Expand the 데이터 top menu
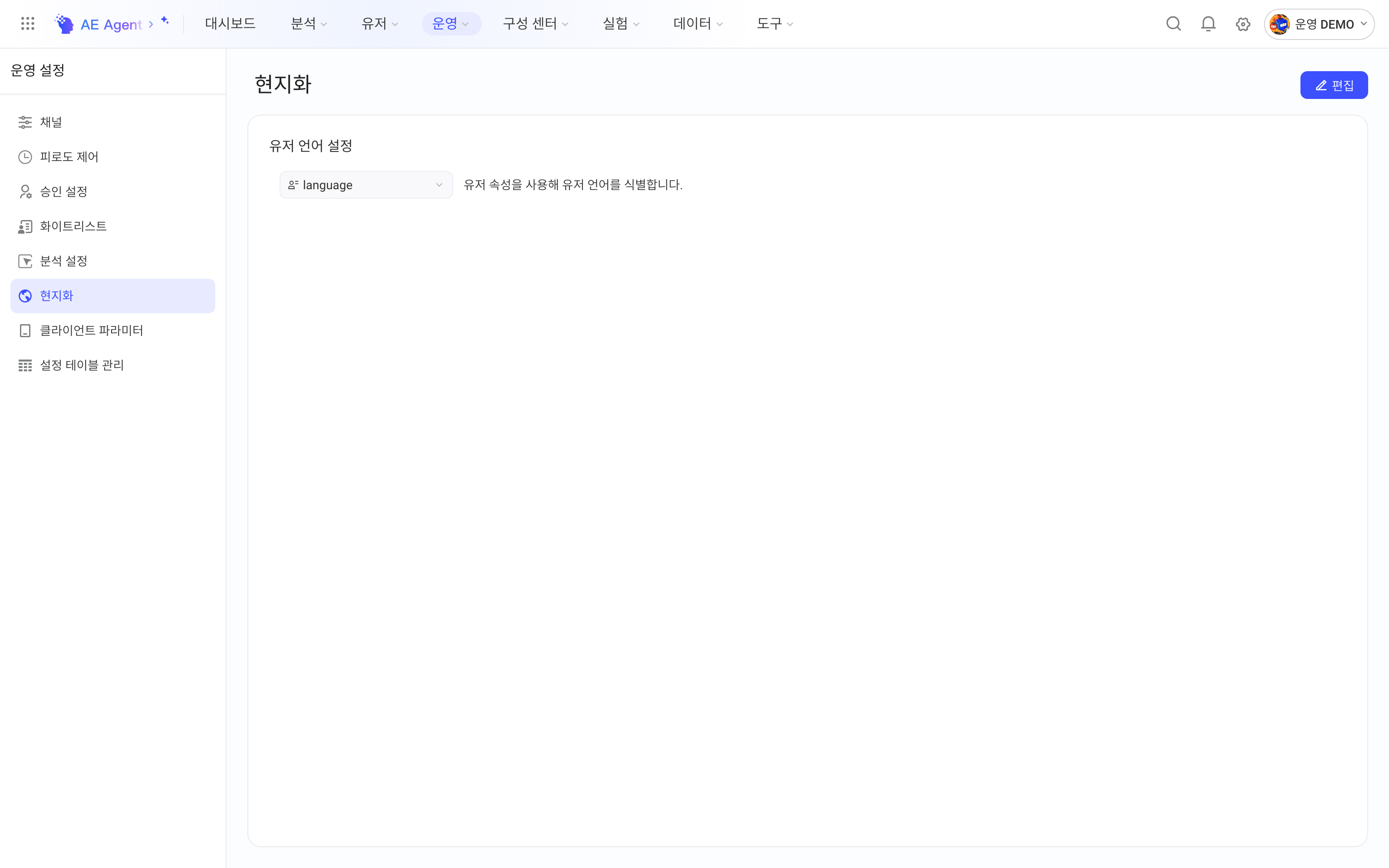Viewport: 1389px width, 868px height. 698,23
